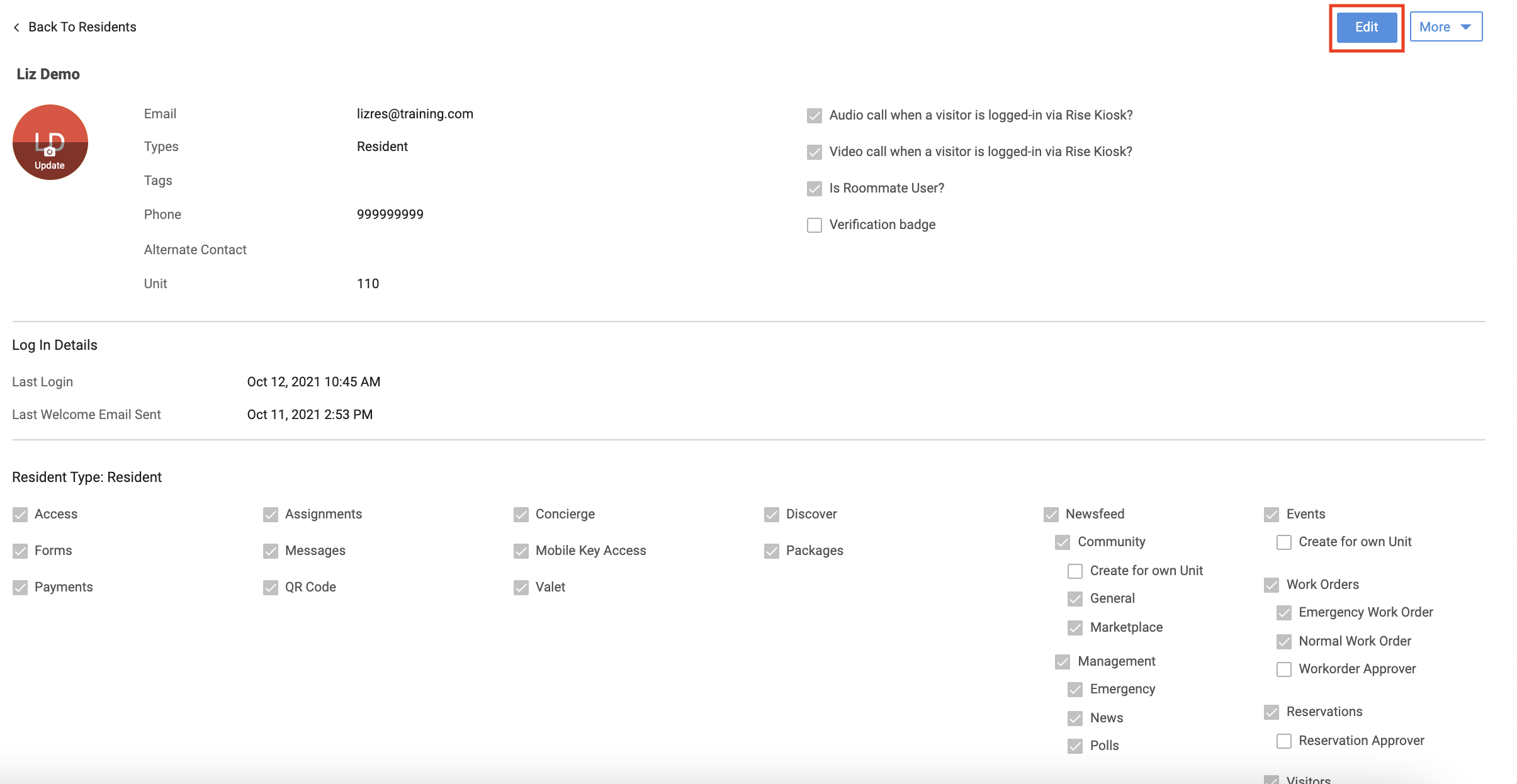Toggle the Newsfeed parent checkbox

click(x=1051, y=515)
